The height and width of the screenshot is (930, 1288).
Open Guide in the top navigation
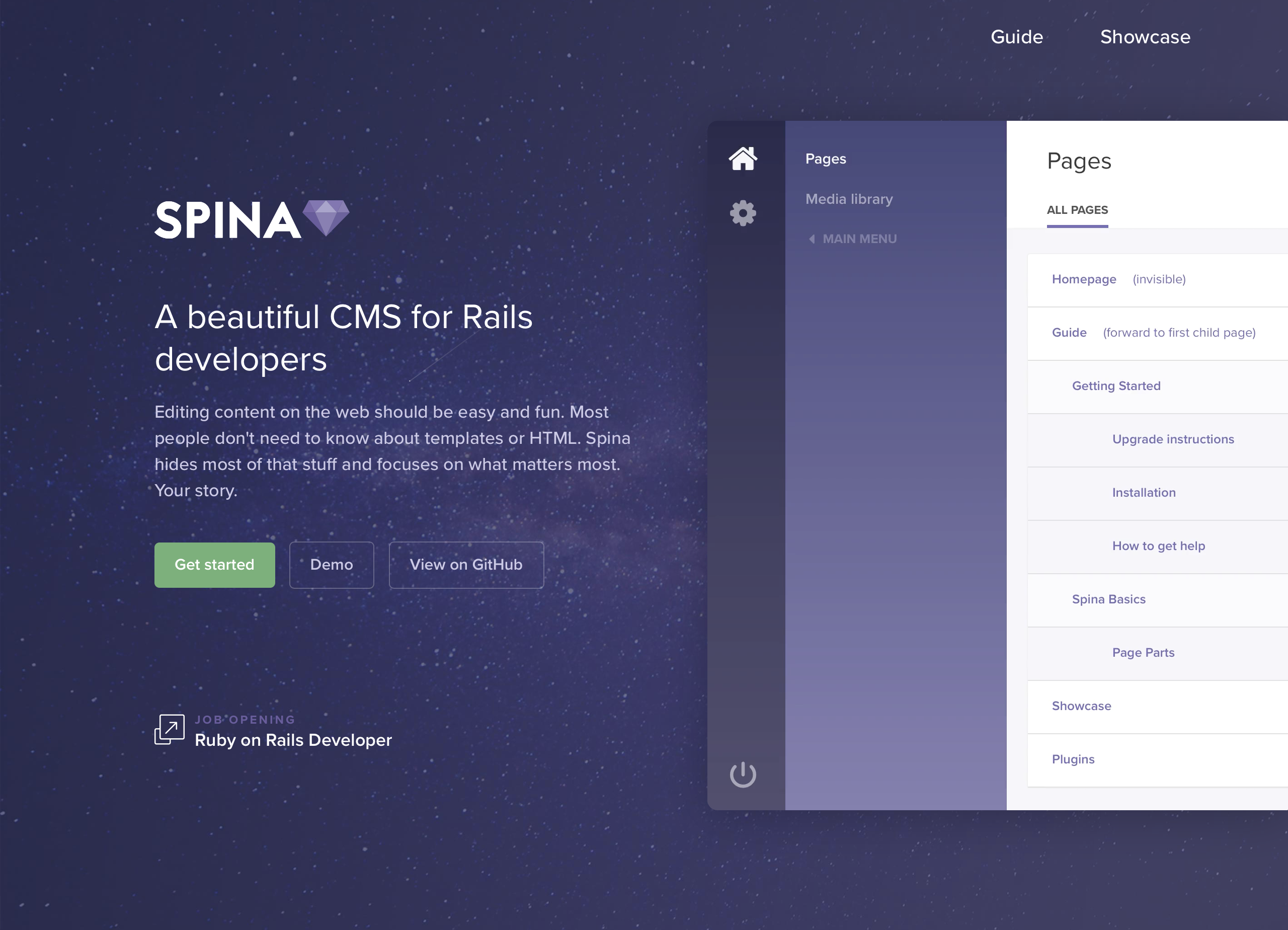[1016, 36]
